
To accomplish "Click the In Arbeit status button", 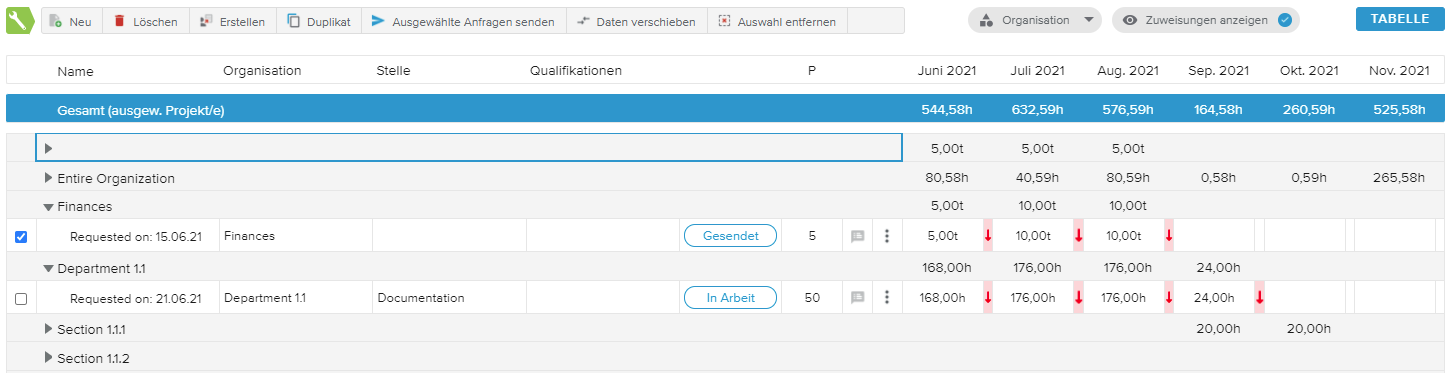I will coord(730,297).
